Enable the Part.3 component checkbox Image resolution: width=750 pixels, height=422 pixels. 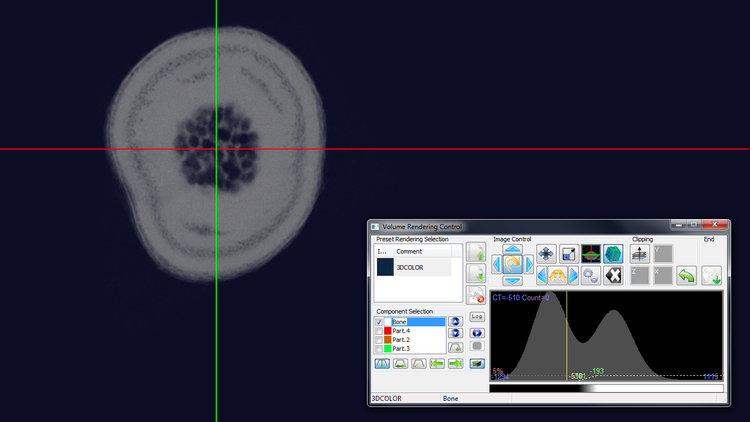tap(379, 348)
